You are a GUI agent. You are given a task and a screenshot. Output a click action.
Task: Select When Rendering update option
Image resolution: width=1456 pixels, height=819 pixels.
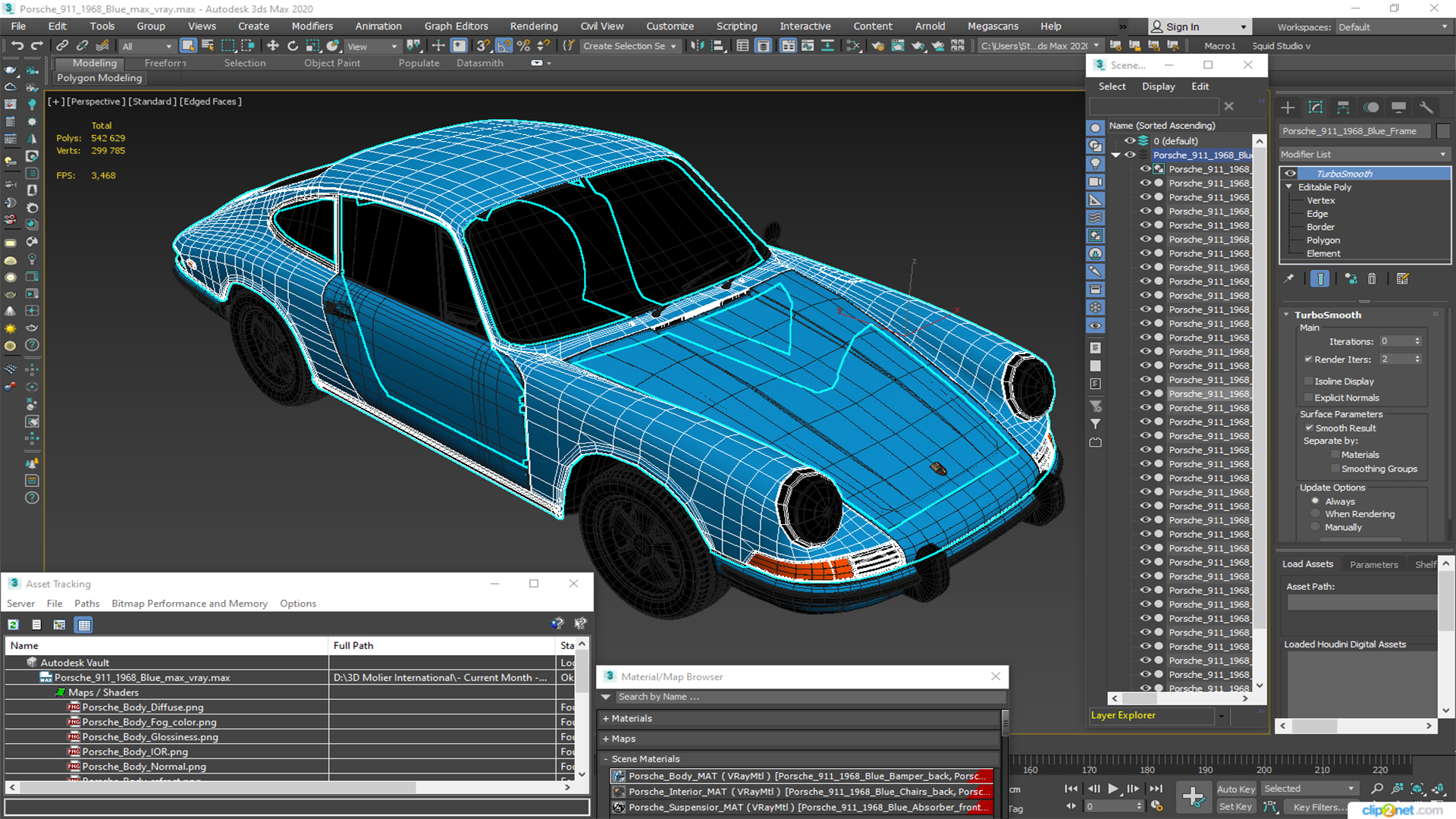pos(1316,514)
